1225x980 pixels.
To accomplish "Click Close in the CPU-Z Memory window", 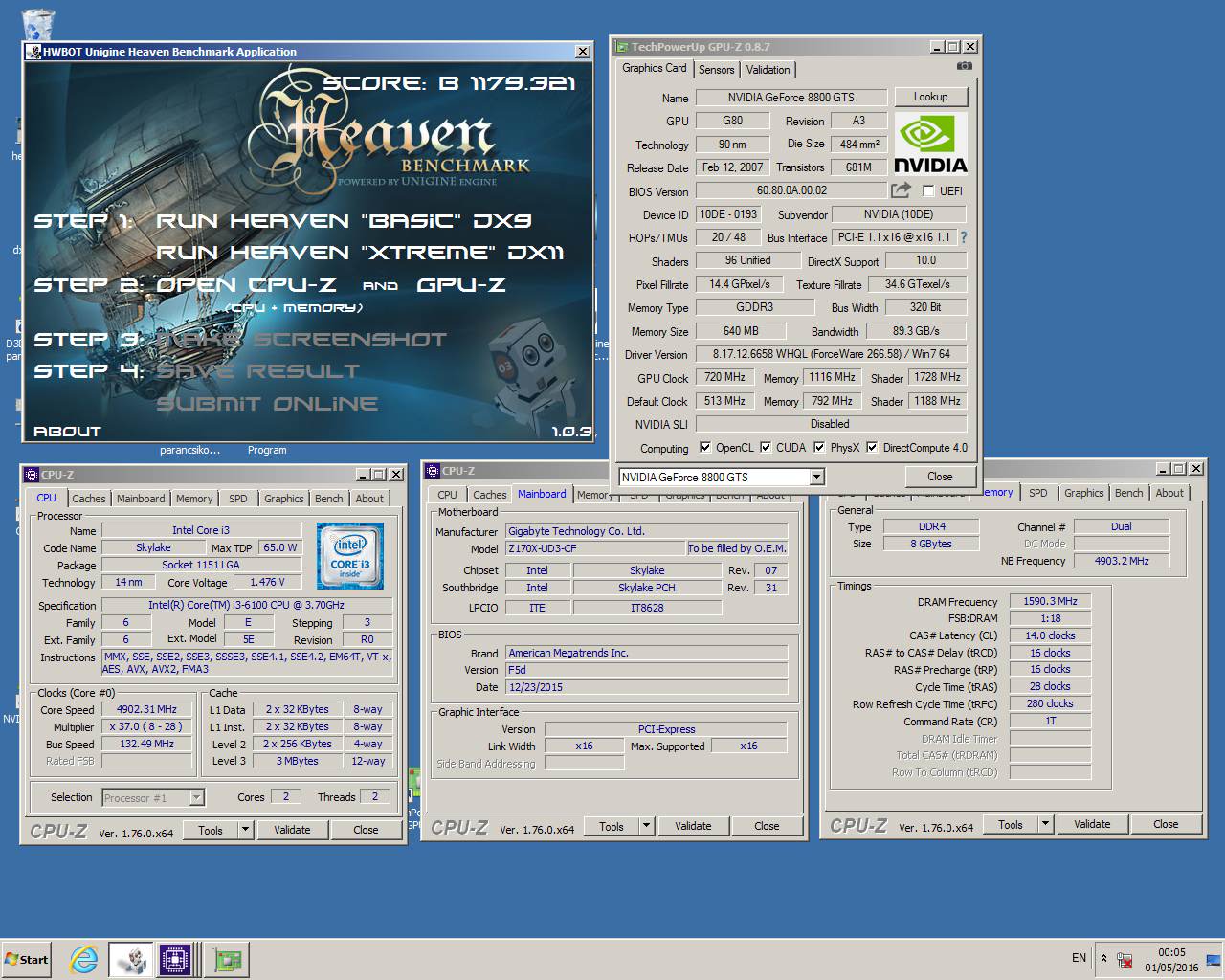I will 1166,824.
